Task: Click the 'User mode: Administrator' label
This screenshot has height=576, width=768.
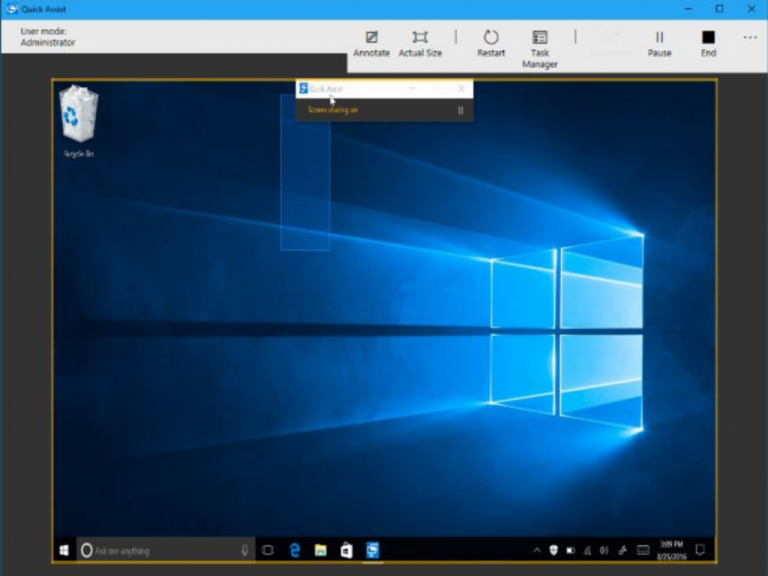Action: (48, 37)
